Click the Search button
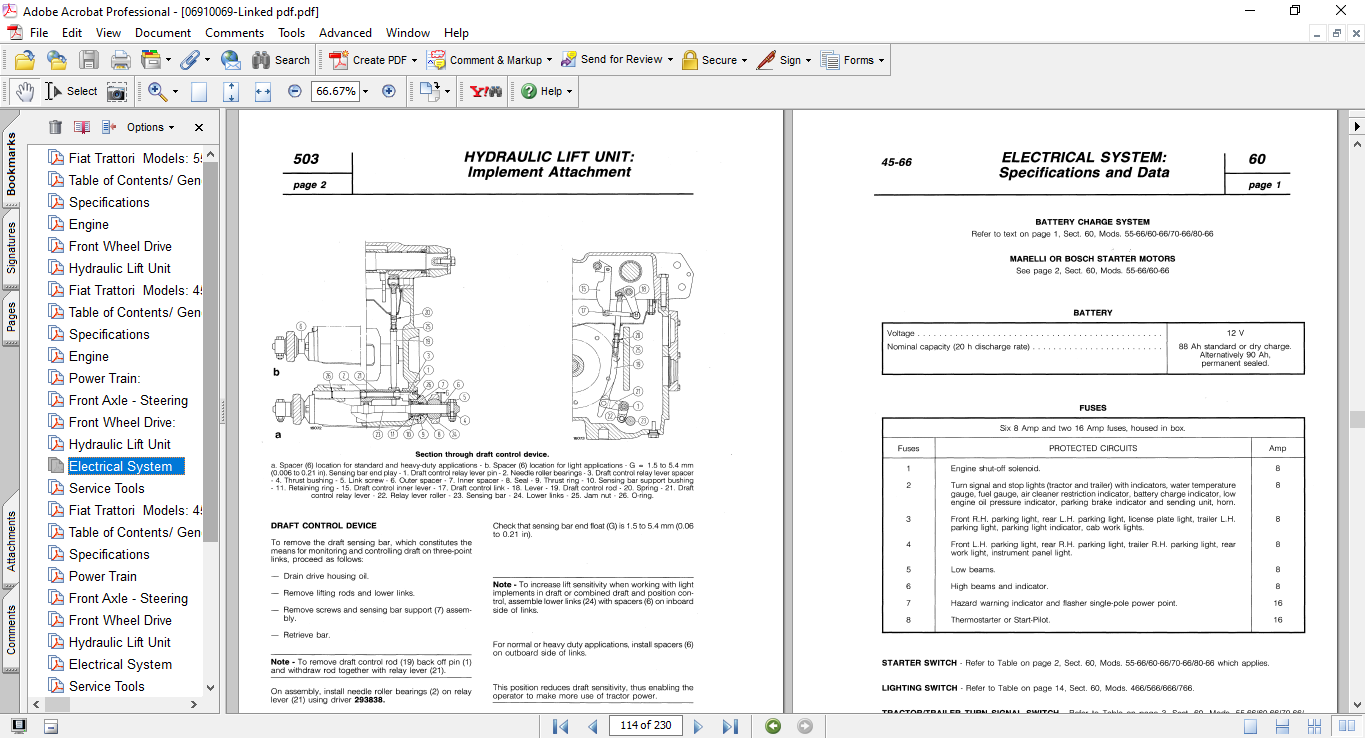 point(280,60)
